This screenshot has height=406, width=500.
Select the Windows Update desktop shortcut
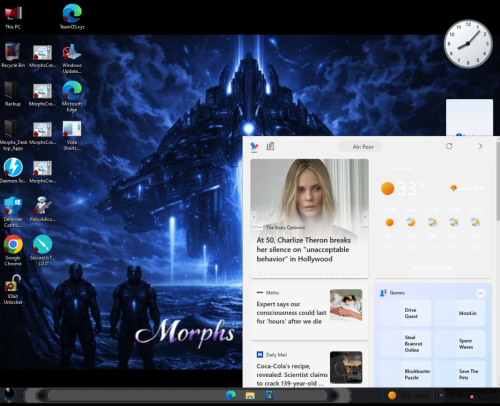click(x=72, y=59)
